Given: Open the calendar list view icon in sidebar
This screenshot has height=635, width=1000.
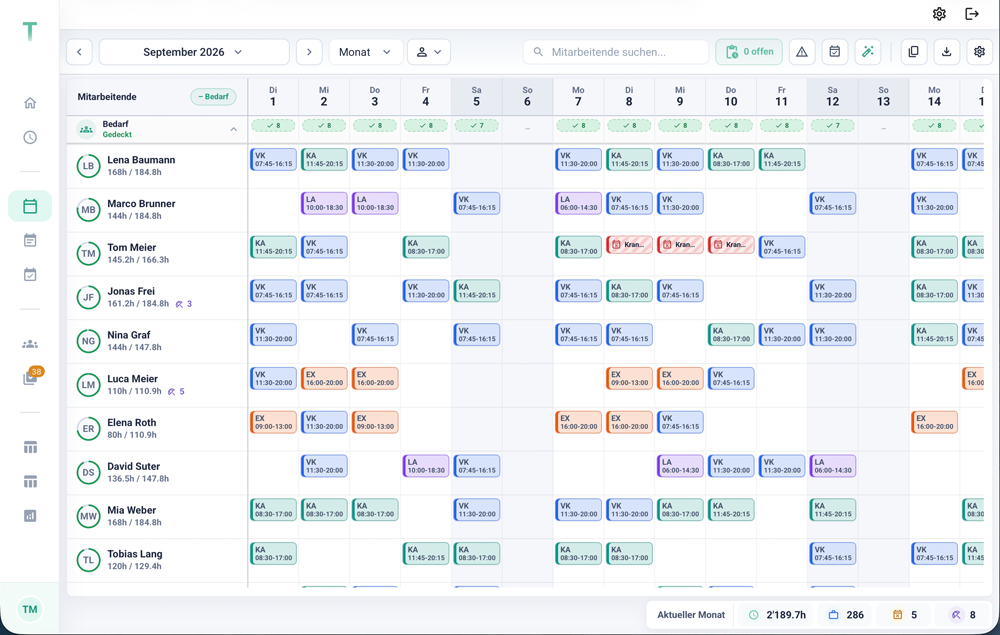Looking at the screenshot, I should [x=30, y=240].
